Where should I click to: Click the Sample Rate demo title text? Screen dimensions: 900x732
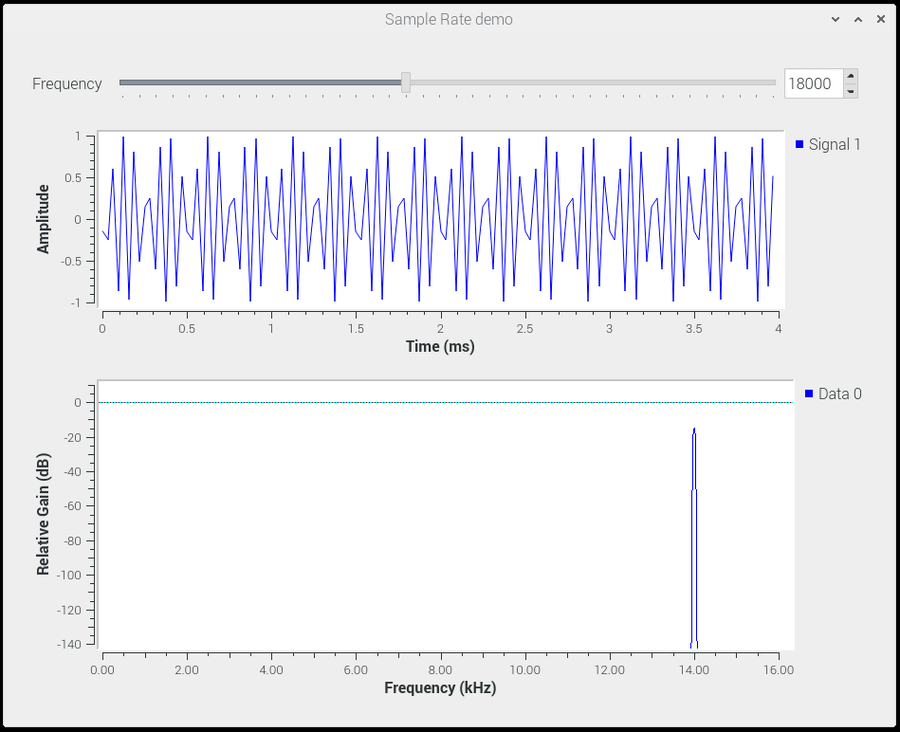click(448, 19)
